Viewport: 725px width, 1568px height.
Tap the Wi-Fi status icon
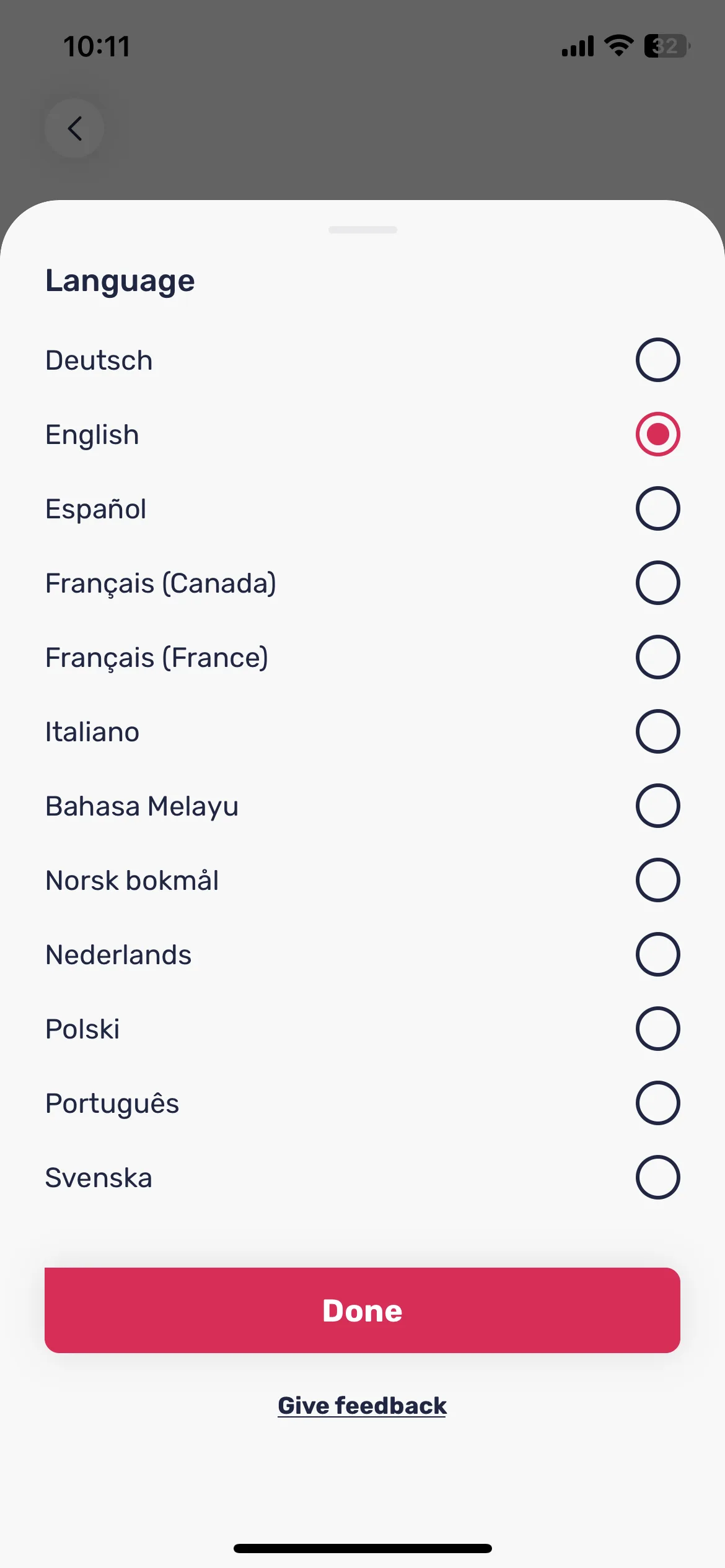[x=618, y=45]
